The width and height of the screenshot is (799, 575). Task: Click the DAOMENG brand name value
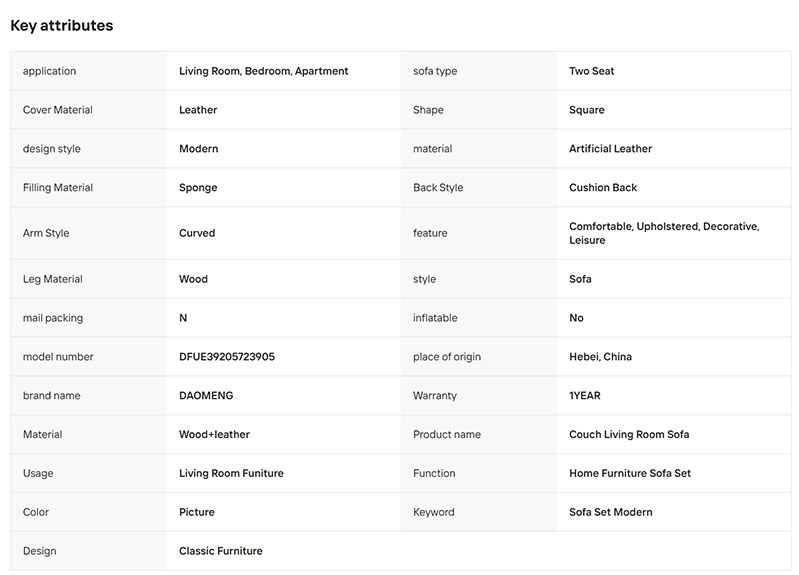[x=206, y=396]
